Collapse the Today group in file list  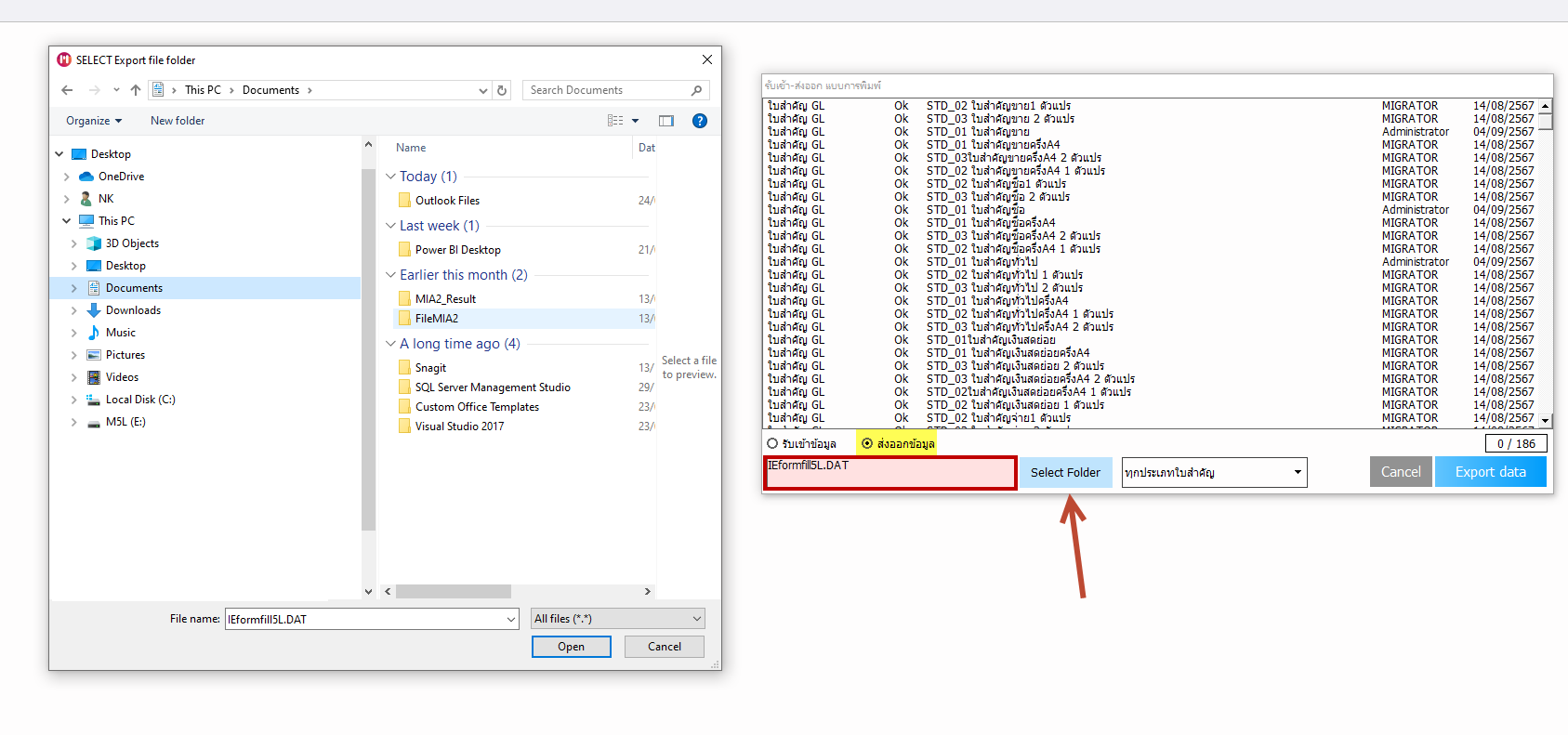click(391, 177)
